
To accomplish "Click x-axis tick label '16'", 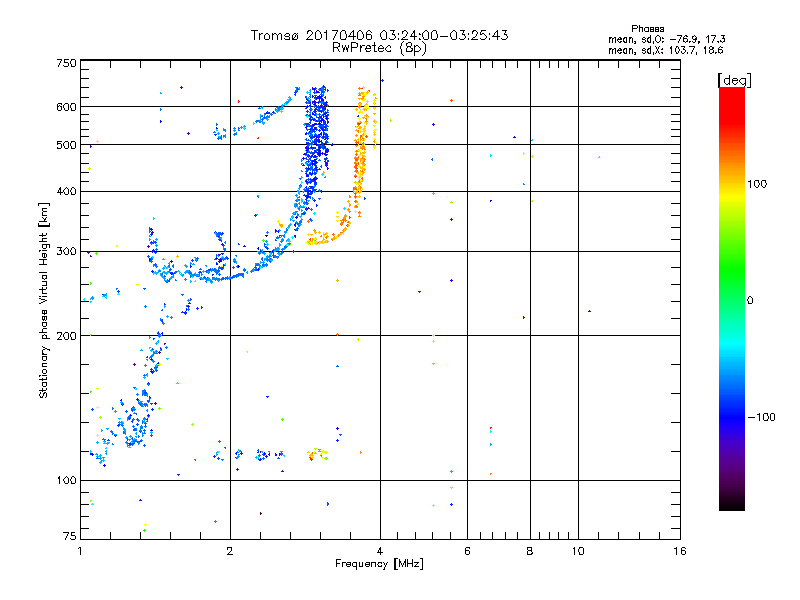I will pyautogui.click(x=680, y=551).
